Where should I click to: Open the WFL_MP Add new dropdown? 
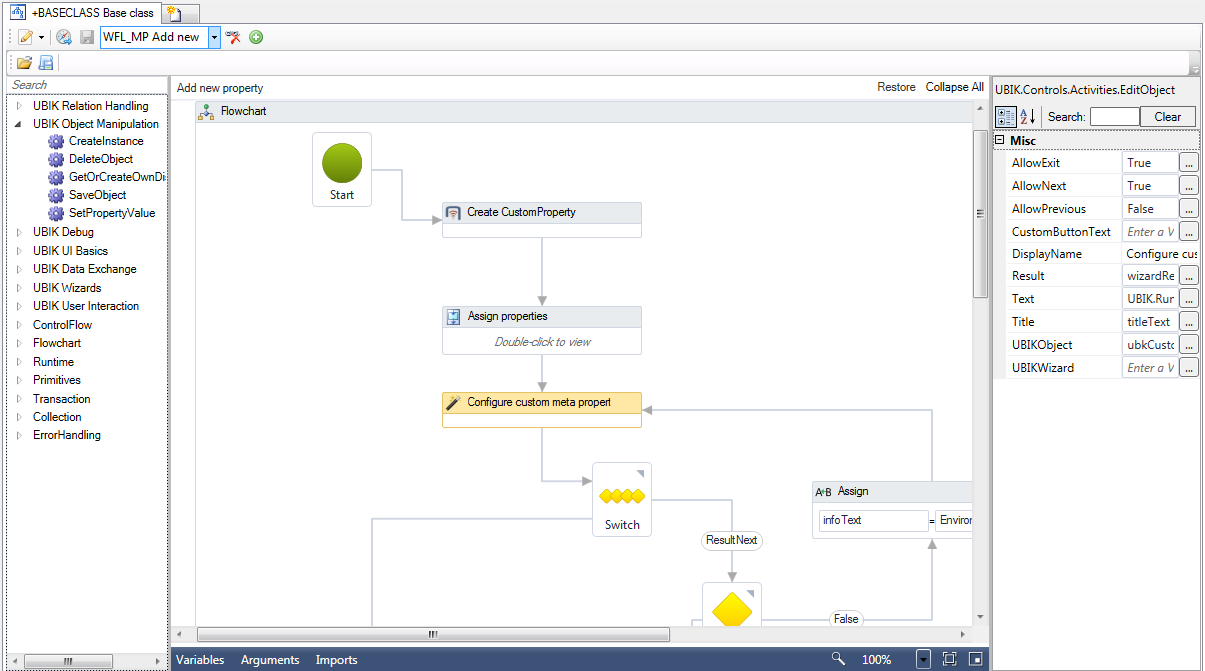(214, 37)
